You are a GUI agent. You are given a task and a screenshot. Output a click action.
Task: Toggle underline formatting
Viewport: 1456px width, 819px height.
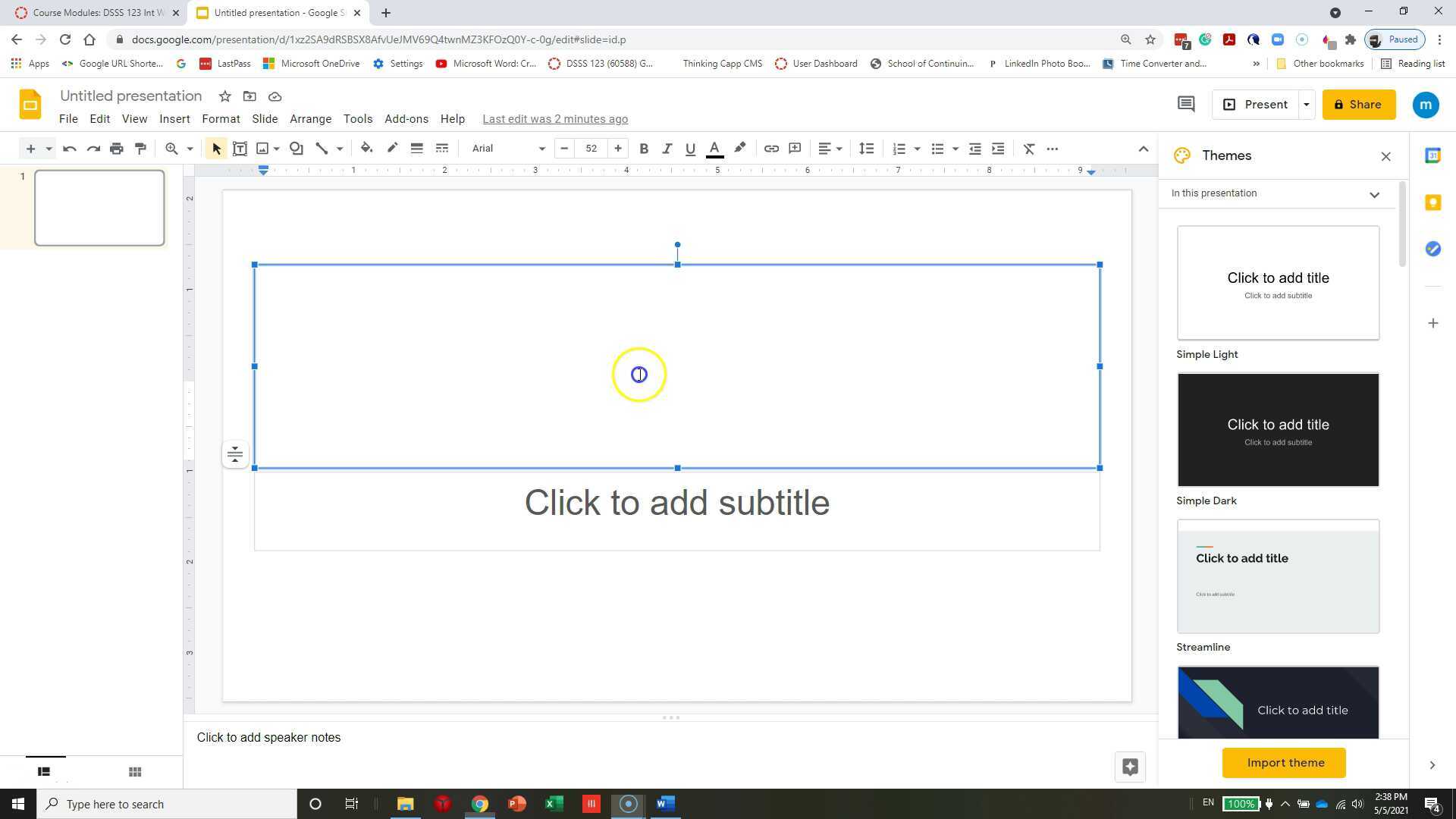click(x=689, y=148)
